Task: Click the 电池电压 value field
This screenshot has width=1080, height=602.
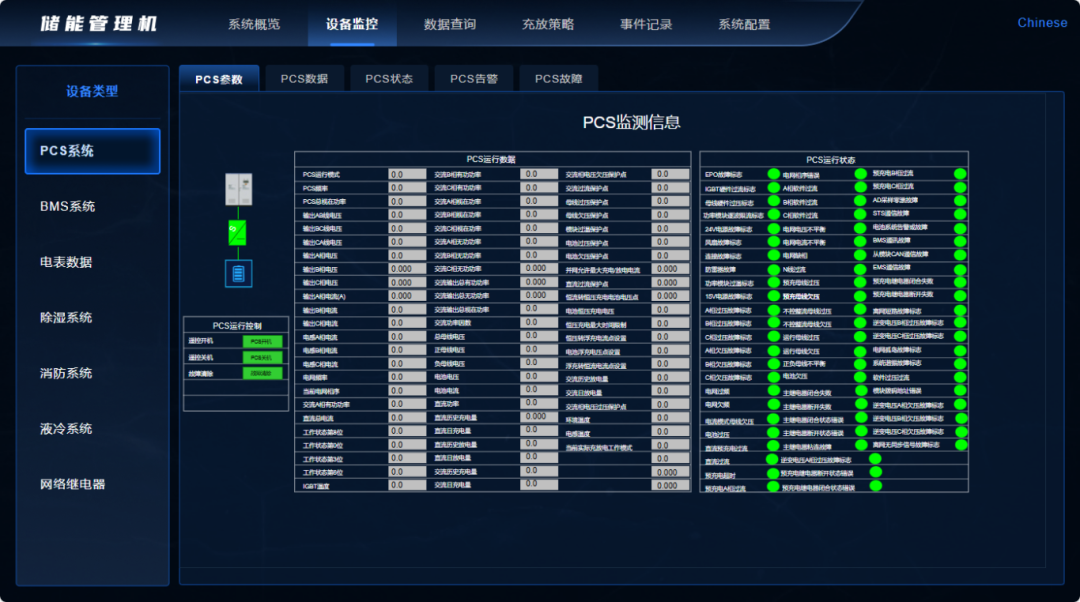Action: pos(539,376)
